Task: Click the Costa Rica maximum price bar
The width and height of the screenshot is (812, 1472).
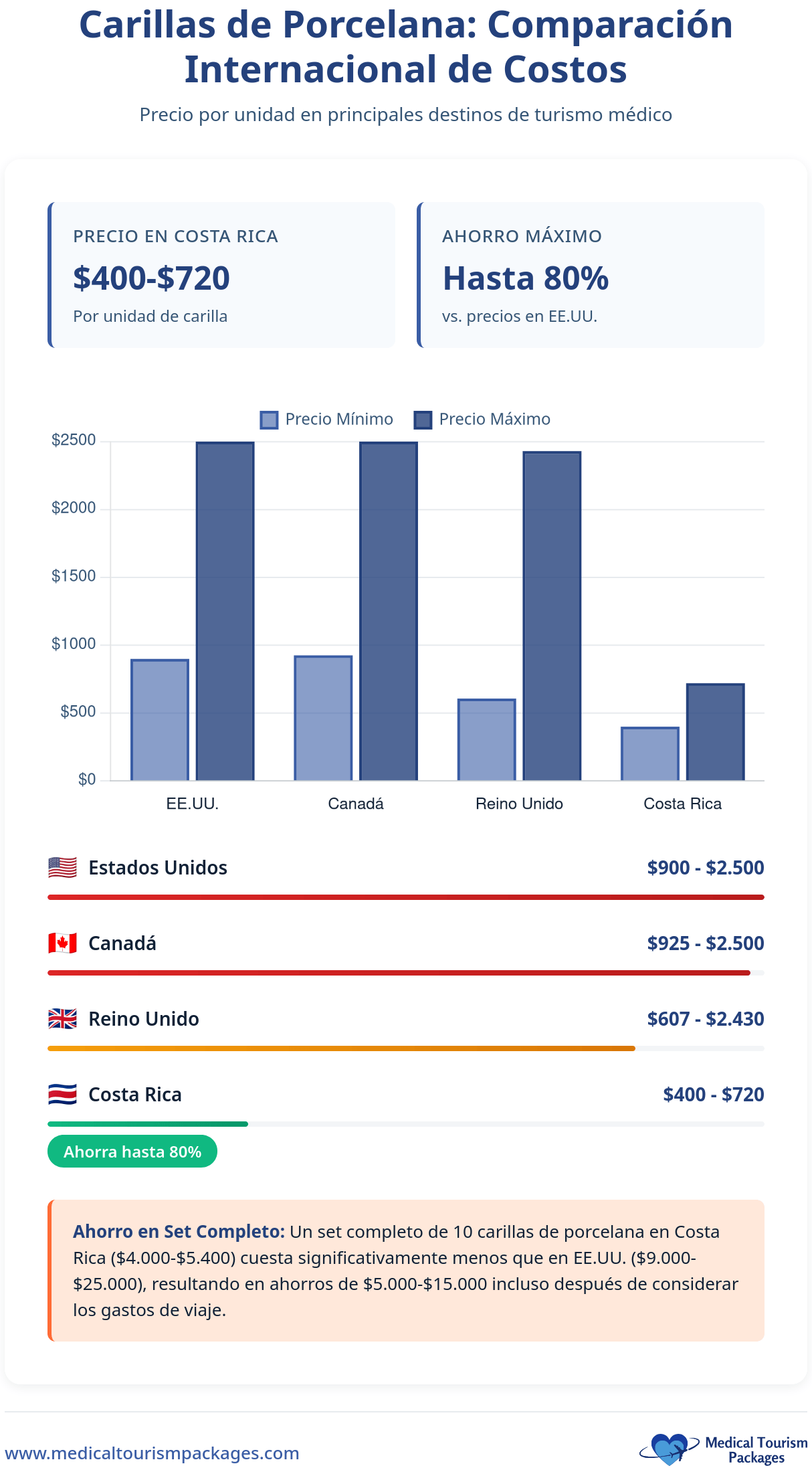Action: (715, 731)
